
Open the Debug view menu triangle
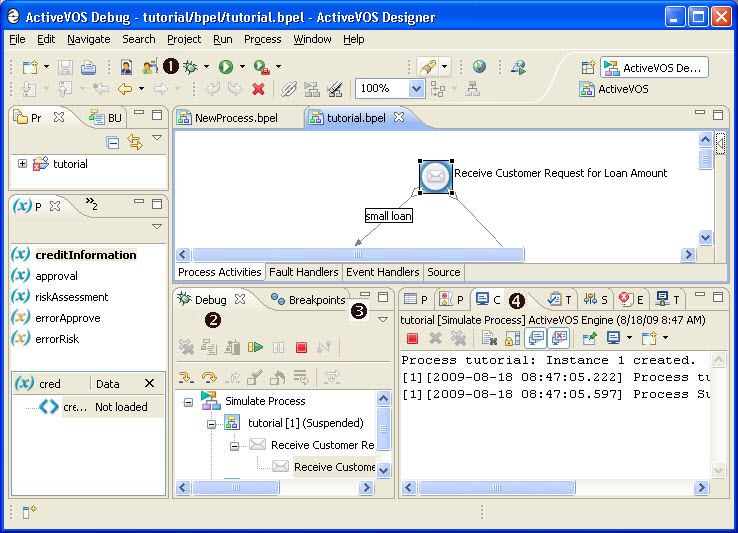383,319
